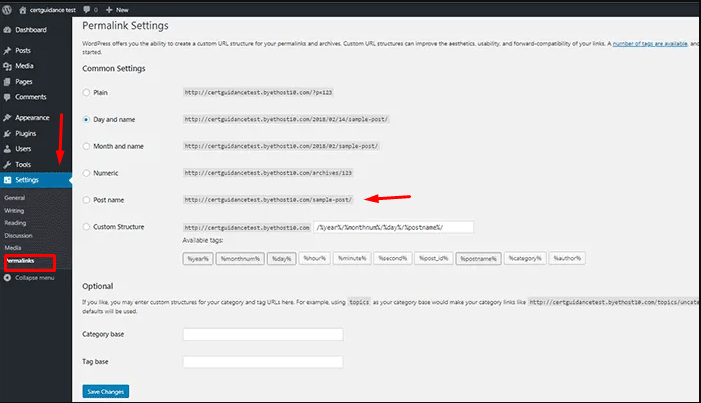Click the Category base input field

pos(263,335)
